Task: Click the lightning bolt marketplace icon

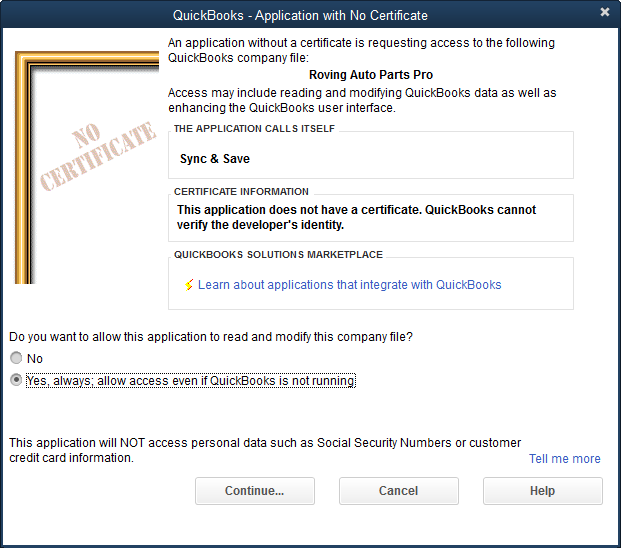Action: (x=189, y=285)
